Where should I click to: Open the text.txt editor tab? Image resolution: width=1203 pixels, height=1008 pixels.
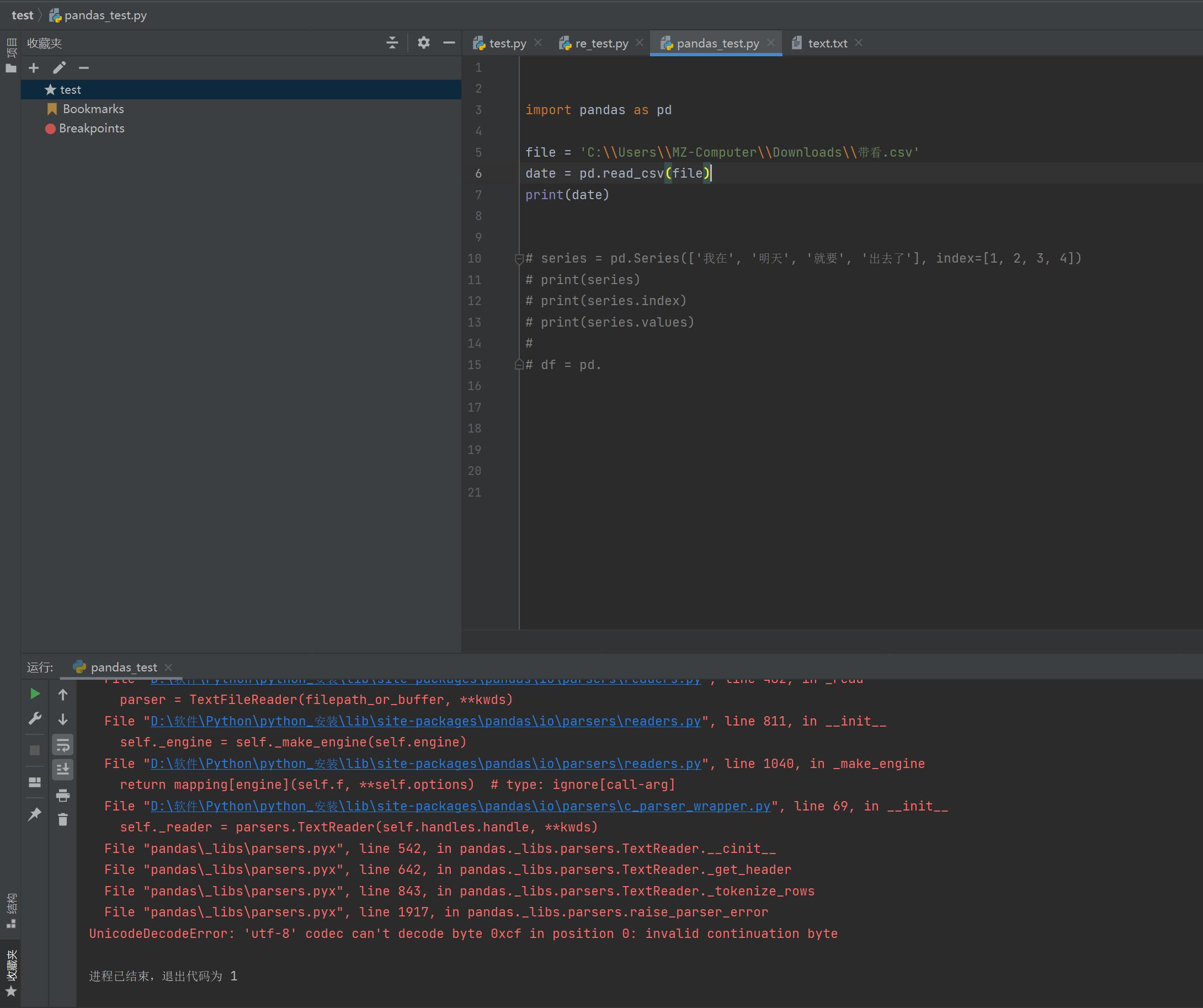click(x=827, y=44)
